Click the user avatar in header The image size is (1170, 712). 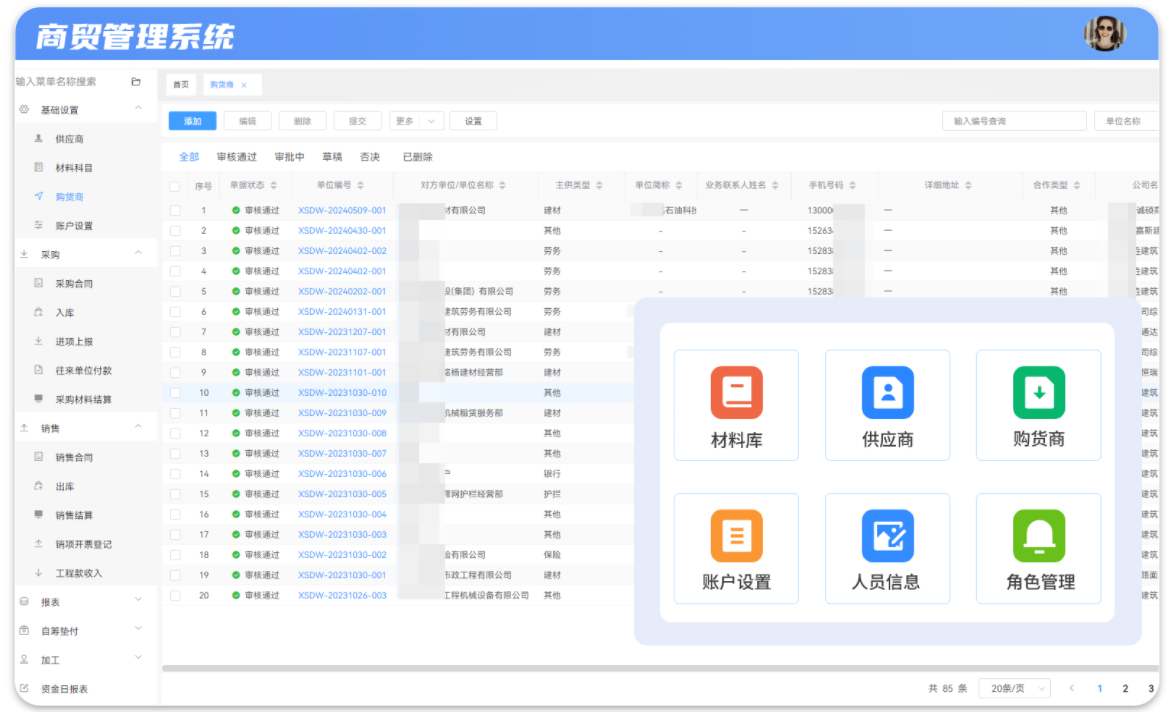coord(1104,34)
